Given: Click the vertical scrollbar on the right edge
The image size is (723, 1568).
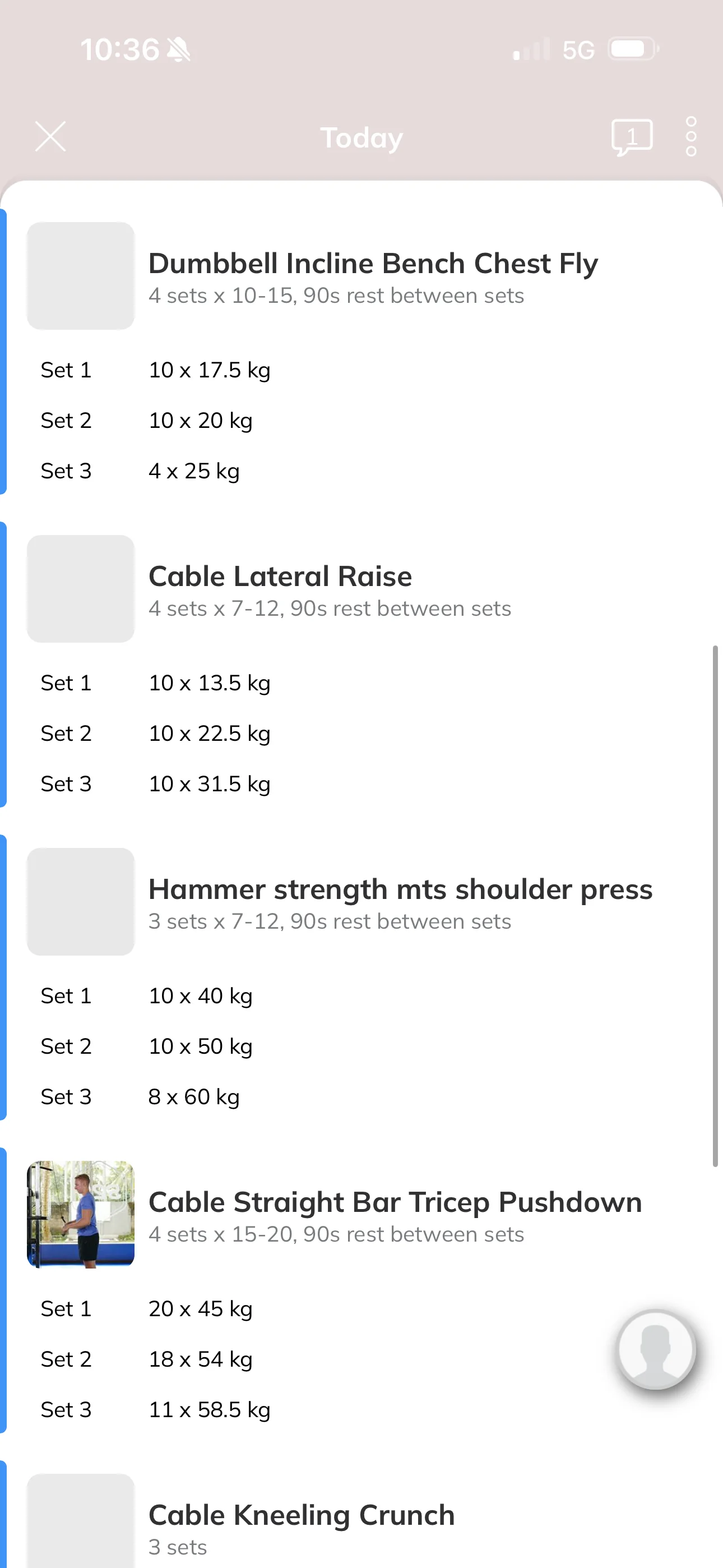Looking at the screenshot, I should click(715, 906).
